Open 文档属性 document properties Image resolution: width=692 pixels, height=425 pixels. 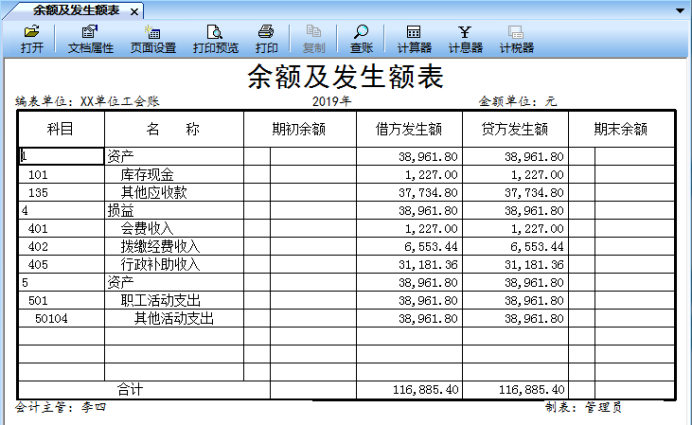tap(89, 39)
